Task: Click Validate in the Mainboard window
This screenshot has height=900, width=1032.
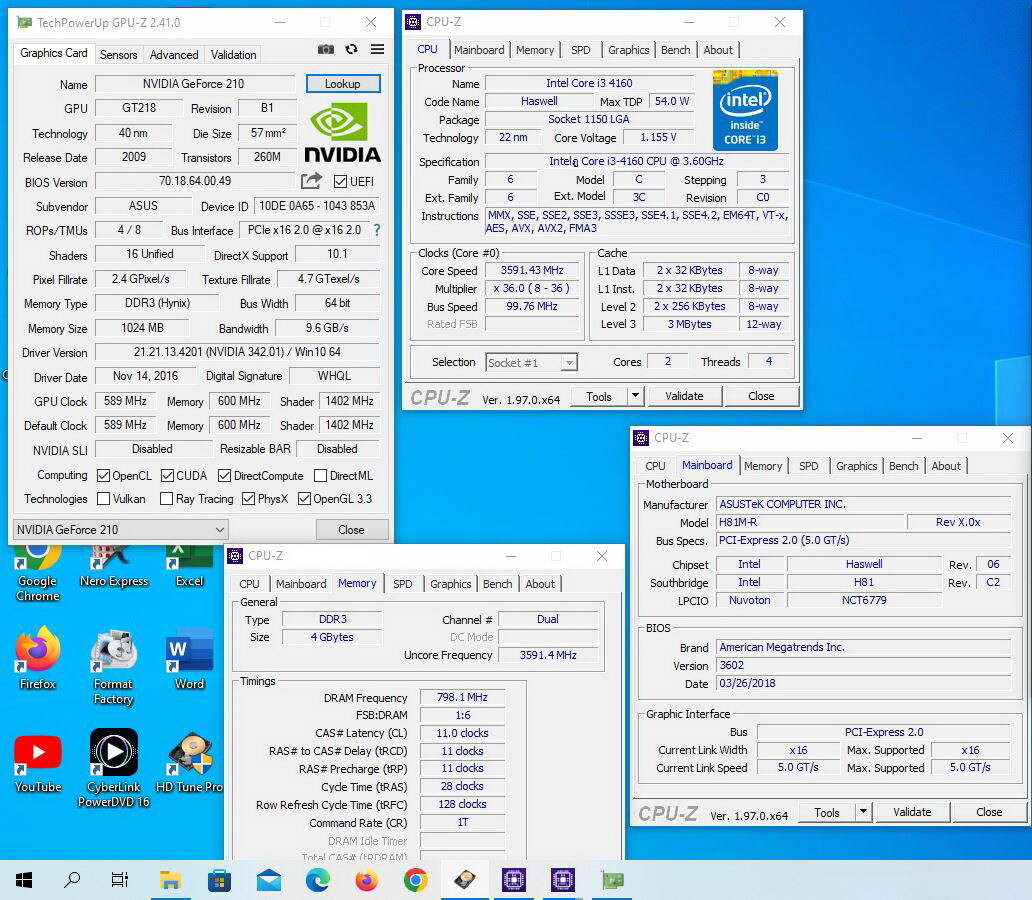Action: point(912,812)
